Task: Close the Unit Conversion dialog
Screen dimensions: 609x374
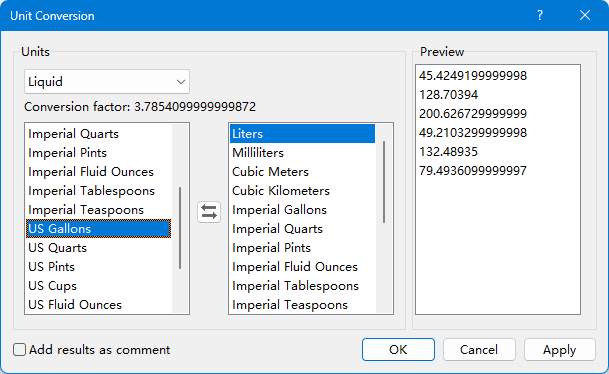Action: click(x=585, y=16)
